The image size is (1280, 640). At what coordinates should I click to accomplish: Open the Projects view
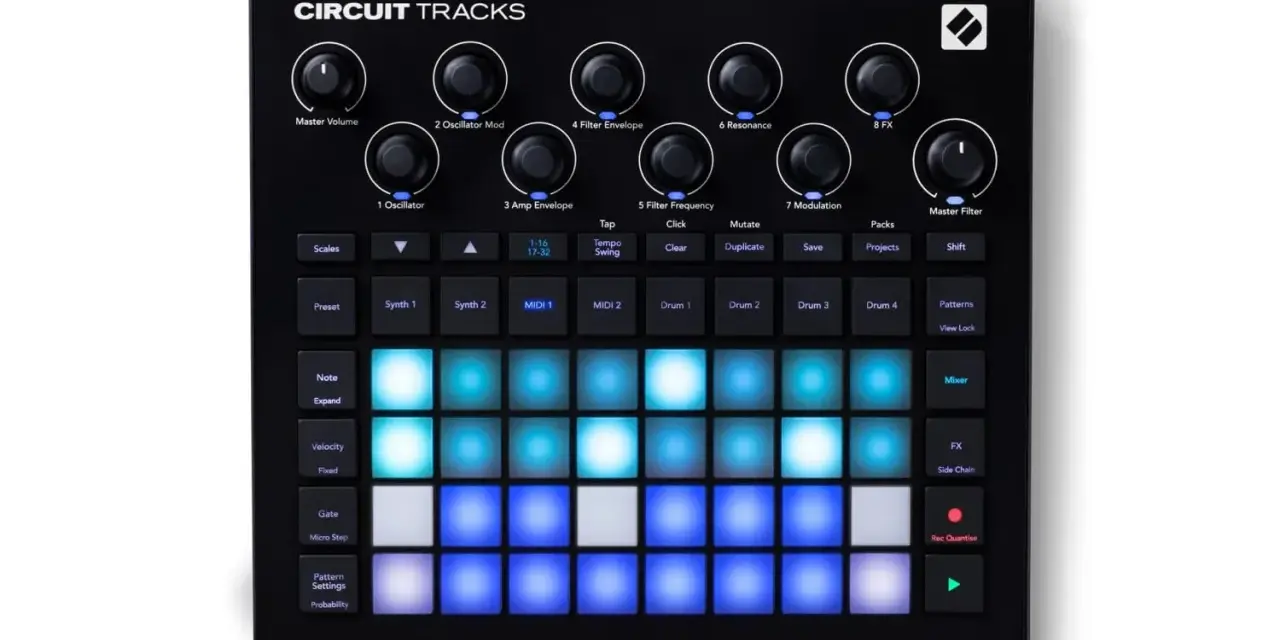(882, 247)
